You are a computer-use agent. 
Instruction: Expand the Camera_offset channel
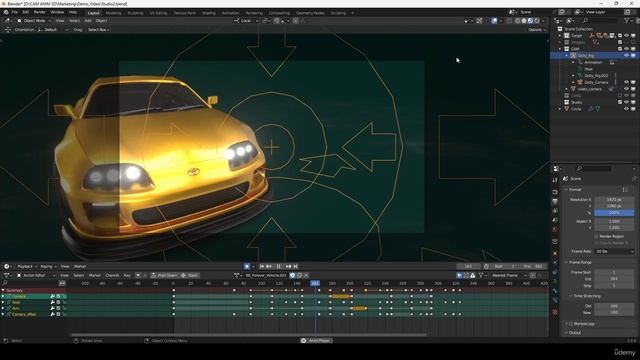3,315
